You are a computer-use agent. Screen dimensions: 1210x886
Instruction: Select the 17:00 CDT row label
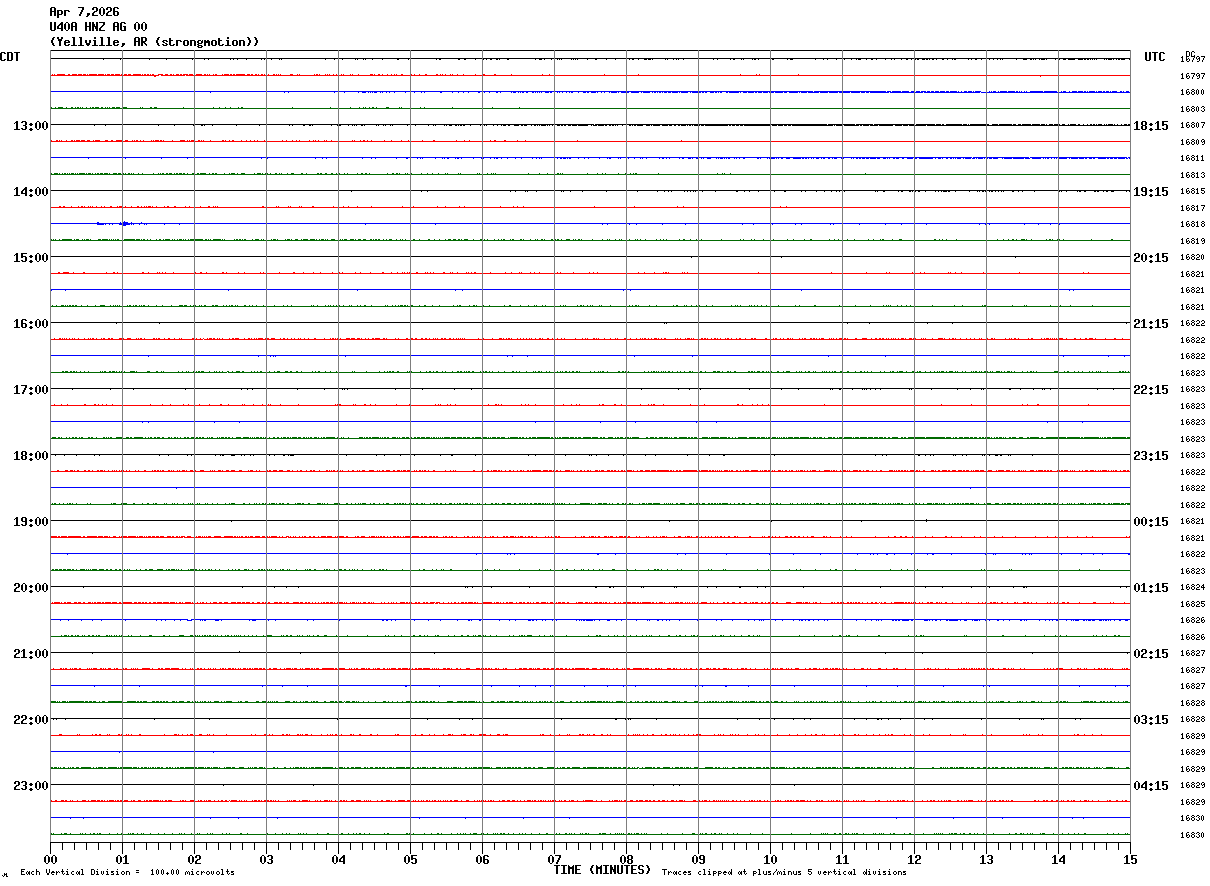31,390
